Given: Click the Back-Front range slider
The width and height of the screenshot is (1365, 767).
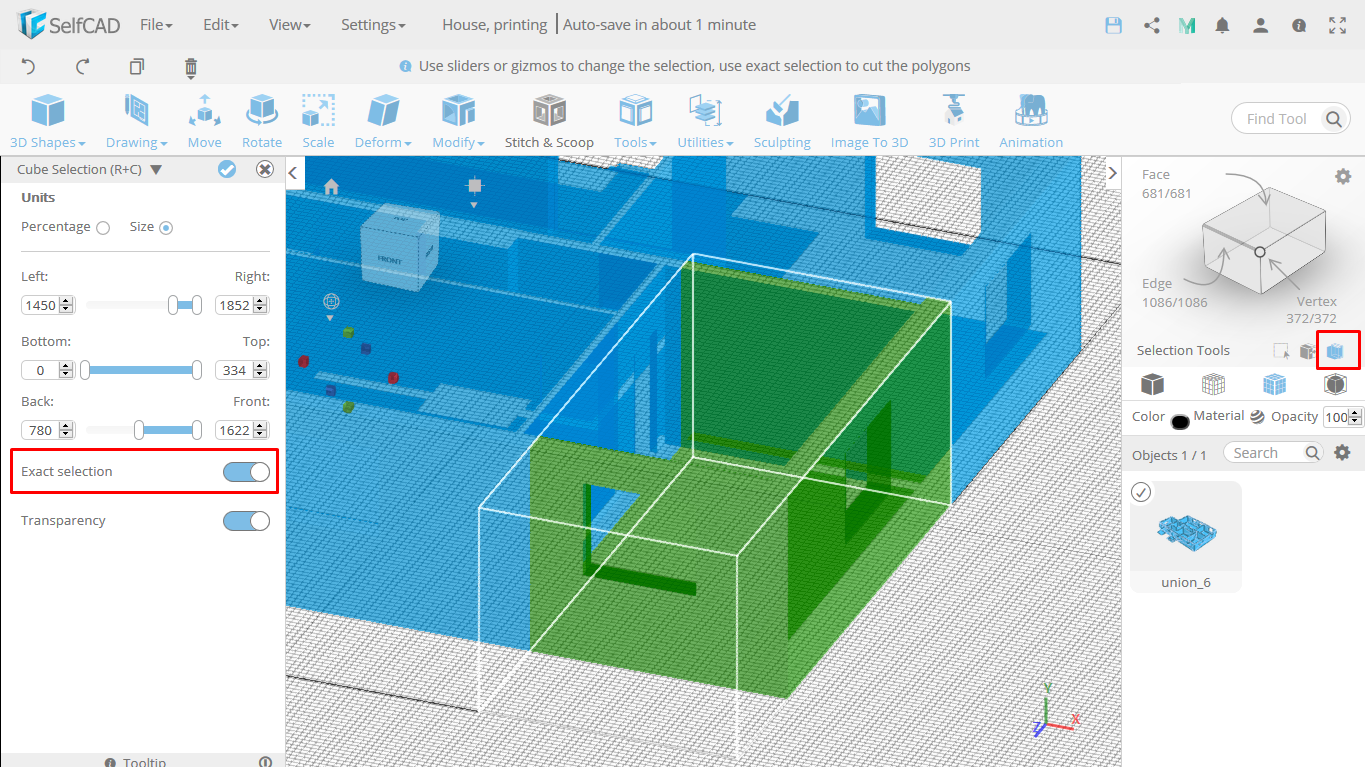Looking at the screenshot, I should click(141, 430).
